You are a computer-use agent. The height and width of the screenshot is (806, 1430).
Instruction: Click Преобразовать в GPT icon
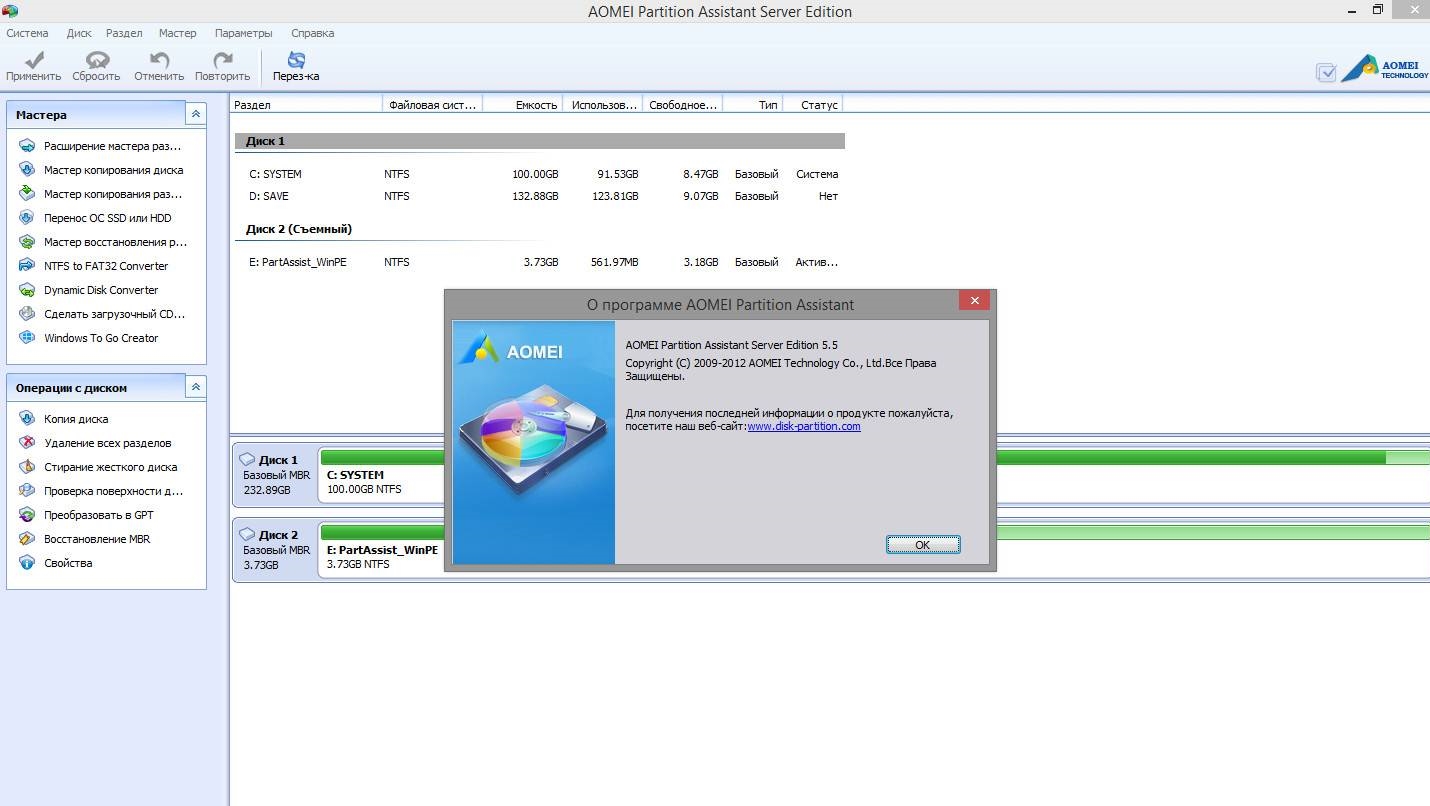tap(27, 515)
